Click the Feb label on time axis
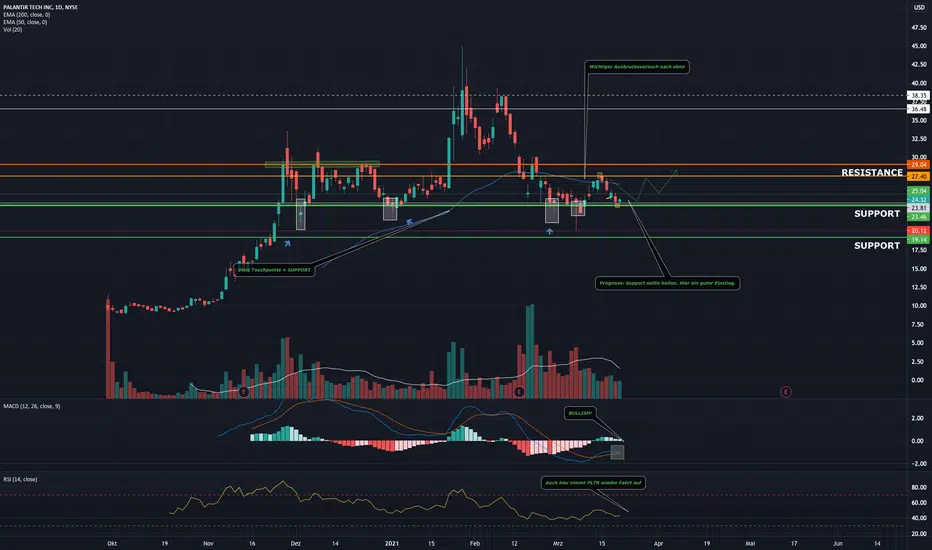This screenshot has width=932, height=550. [474, 543]
